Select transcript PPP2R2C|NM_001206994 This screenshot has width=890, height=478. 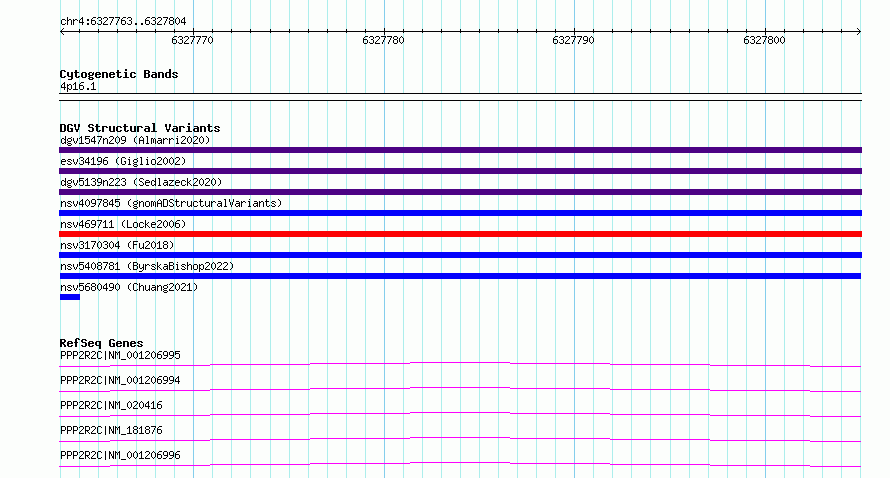coord(120,380)
